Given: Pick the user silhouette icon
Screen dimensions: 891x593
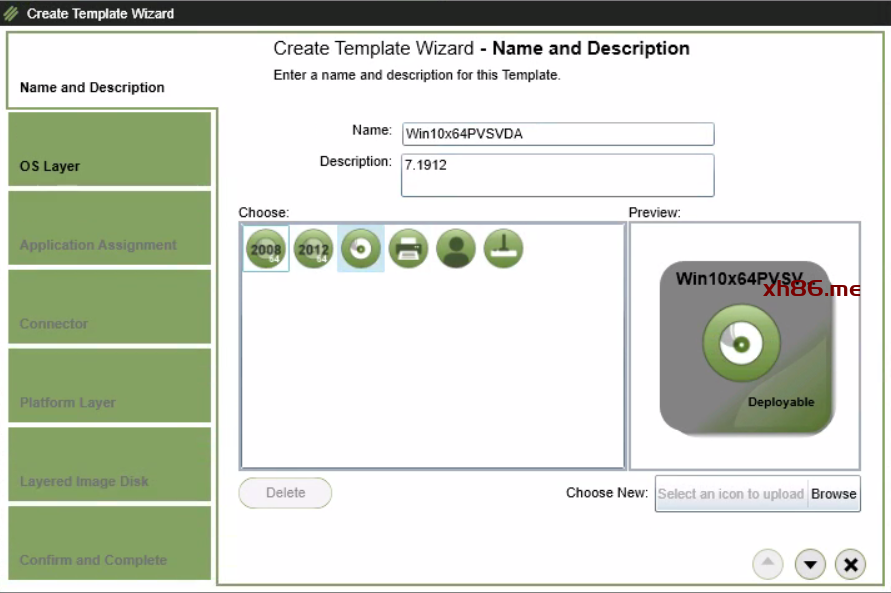Looking at the screenshot, I should coord(456,249).
